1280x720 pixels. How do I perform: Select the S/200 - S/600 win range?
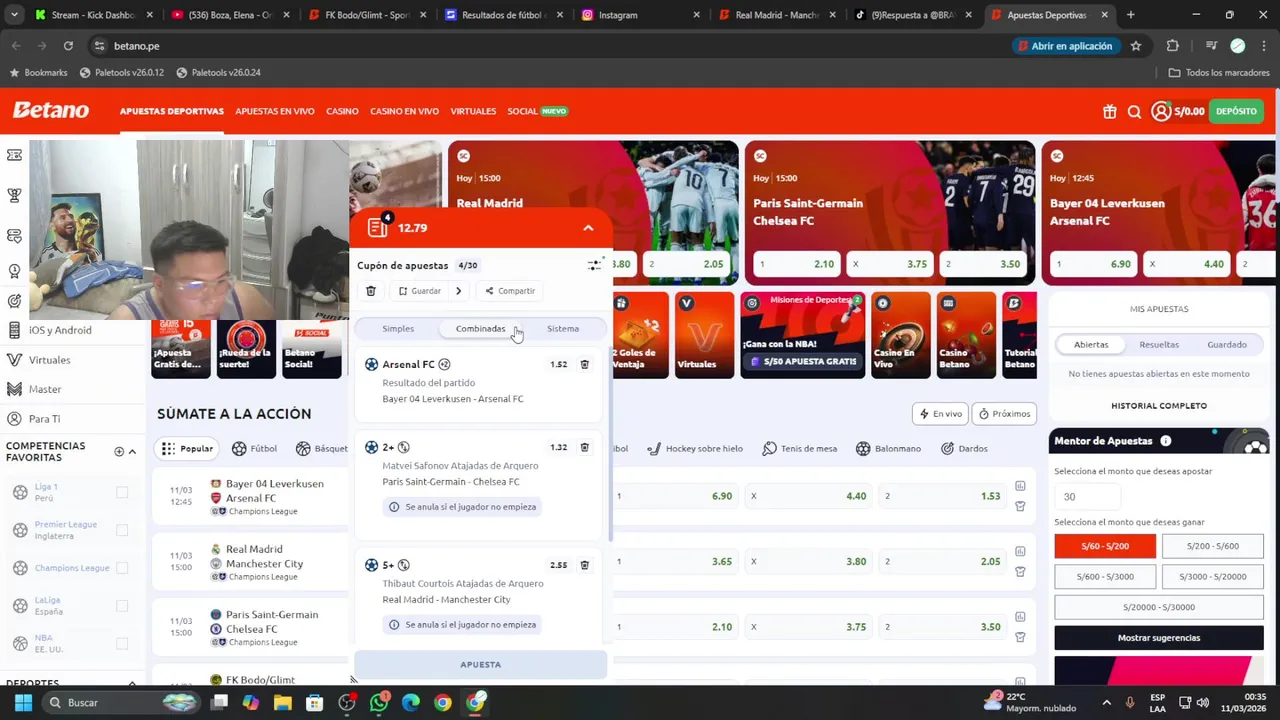[1212, 546]
